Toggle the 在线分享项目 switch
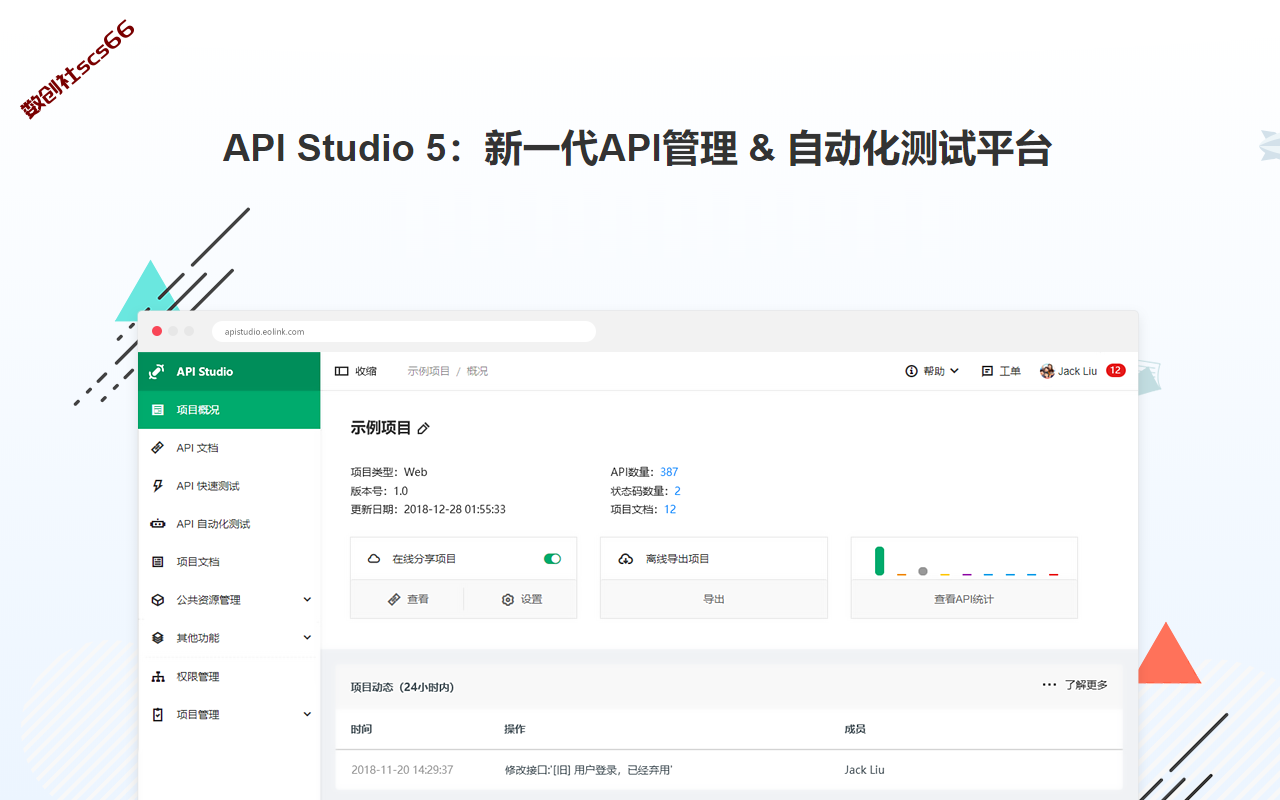This screenshot has height=800, width=1280. point(552,559)
